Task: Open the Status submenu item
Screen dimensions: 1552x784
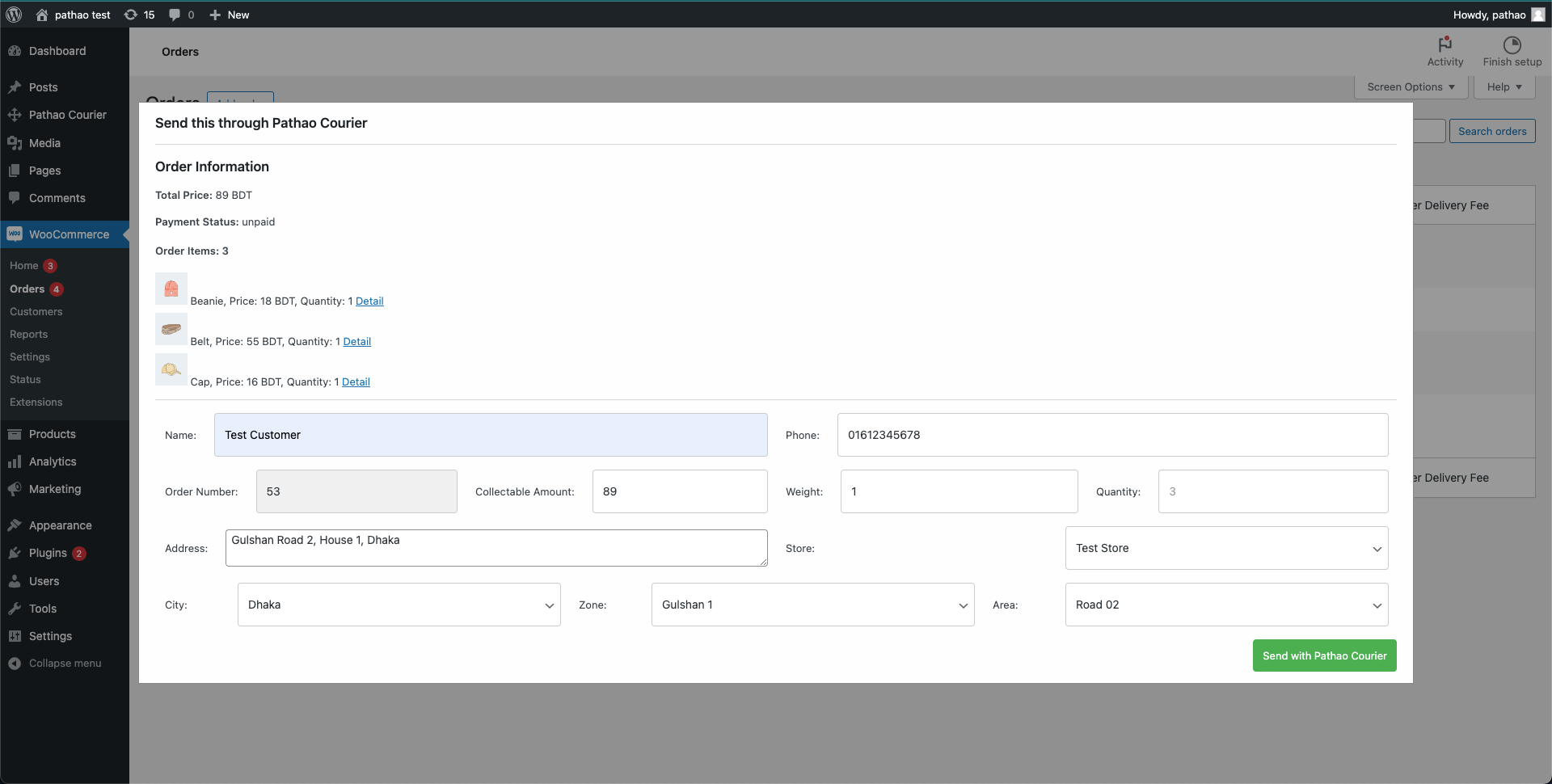Action: point(25,379)
